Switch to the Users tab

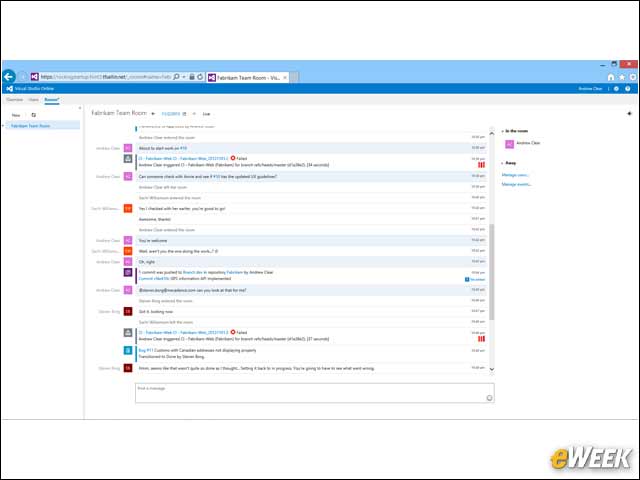tap(33, 100)
